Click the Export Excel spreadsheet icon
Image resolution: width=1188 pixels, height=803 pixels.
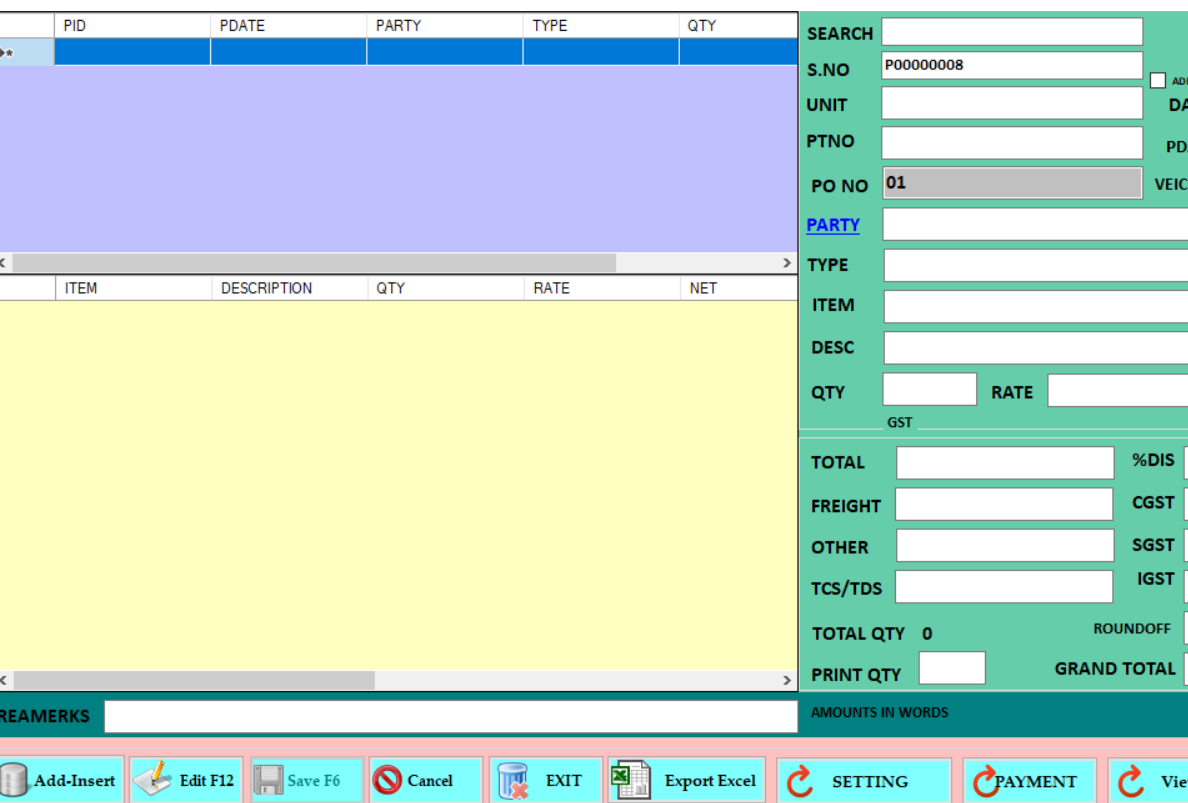[631, 780]
